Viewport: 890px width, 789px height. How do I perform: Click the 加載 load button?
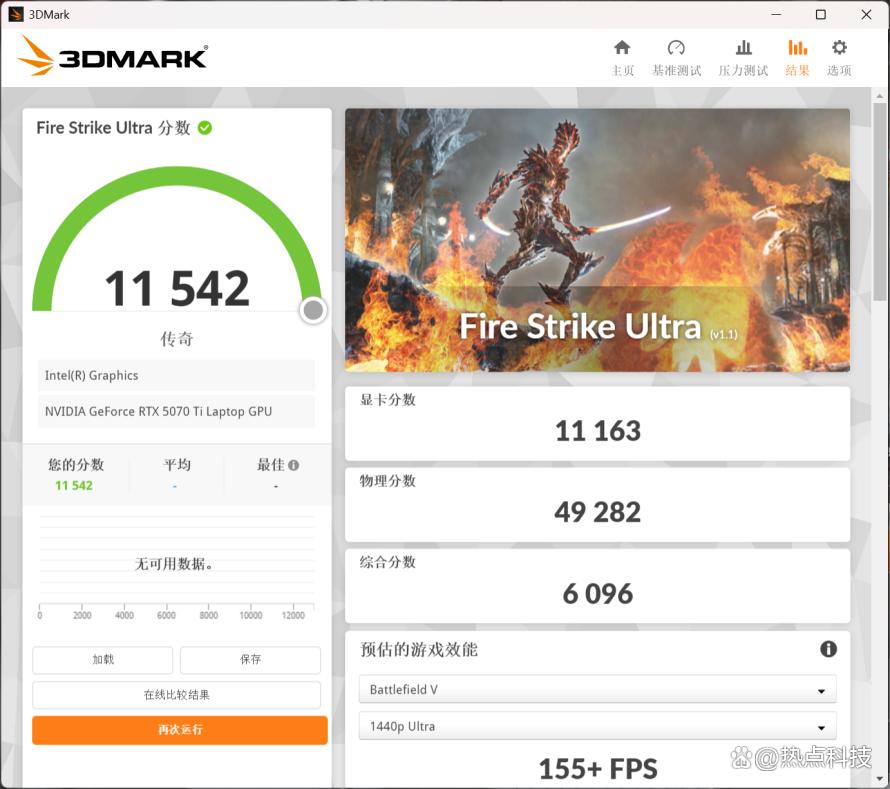103,660
